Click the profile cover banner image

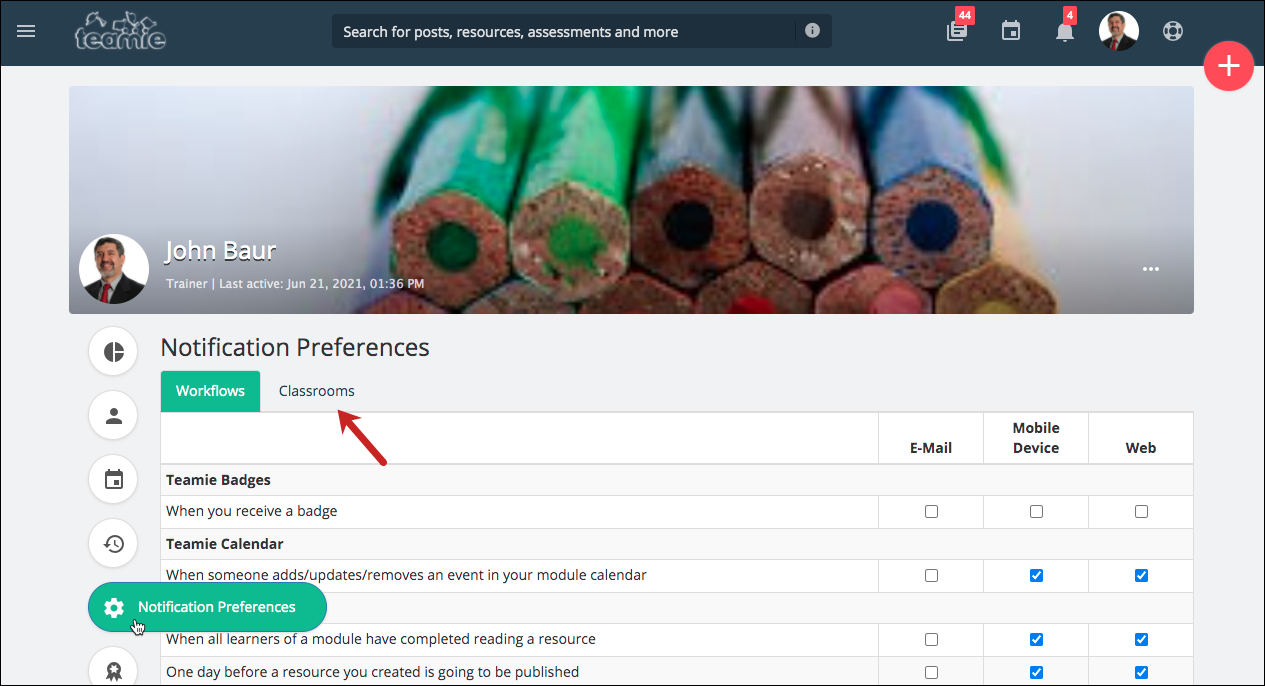pyautogui.click(x=631, y=200)
